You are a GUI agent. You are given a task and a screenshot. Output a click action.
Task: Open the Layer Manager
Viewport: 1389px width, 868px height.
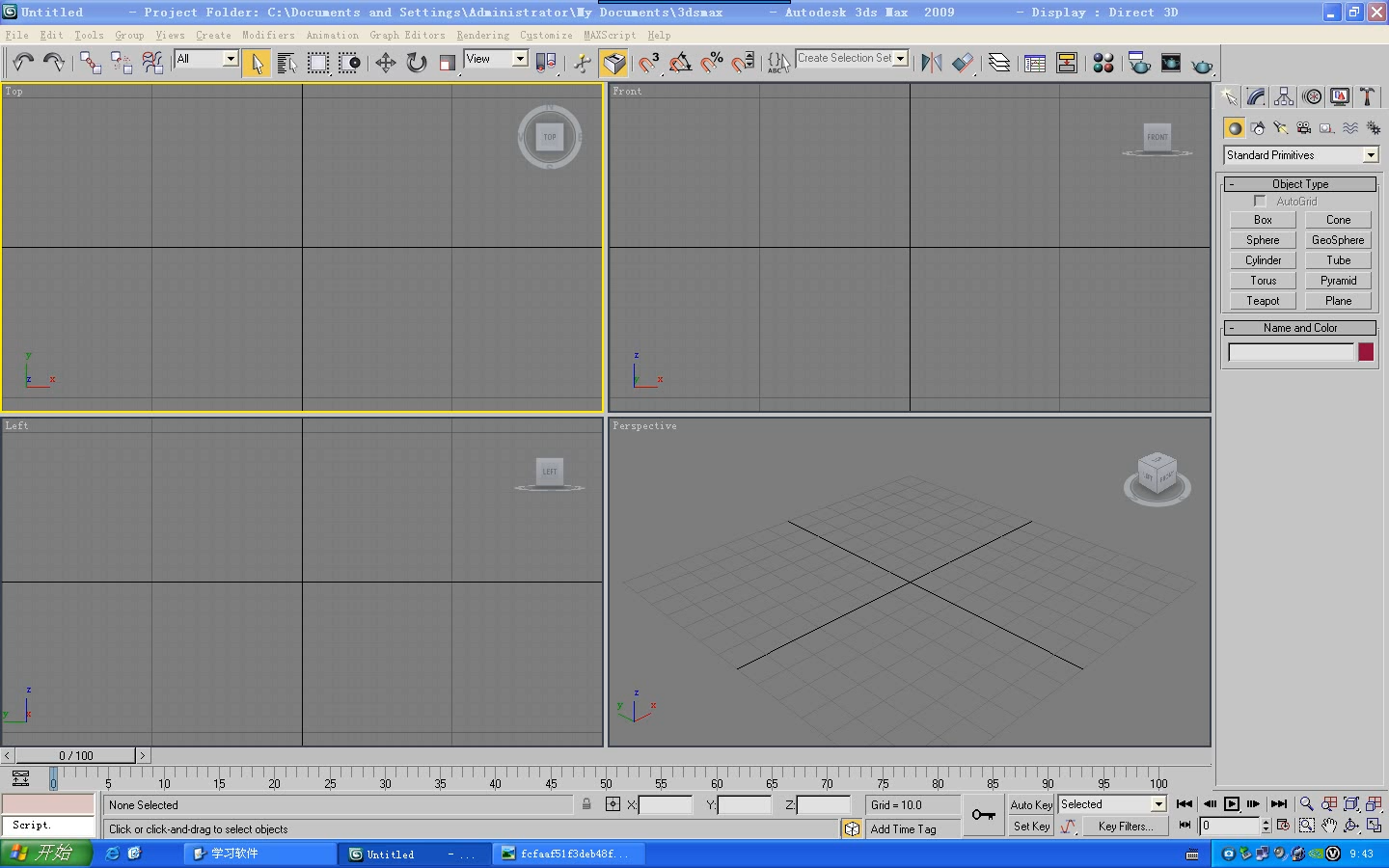(x=999, y=64)
